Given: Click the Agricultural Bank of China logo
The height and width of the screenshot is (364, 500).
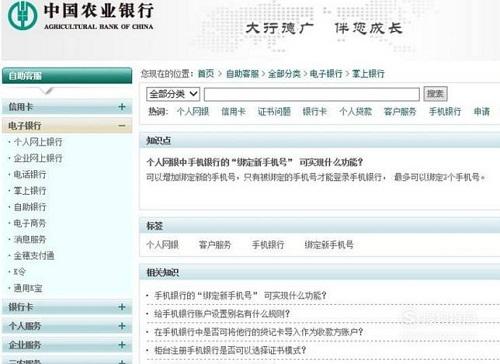Looking at the screenshot, I should 80,16.
